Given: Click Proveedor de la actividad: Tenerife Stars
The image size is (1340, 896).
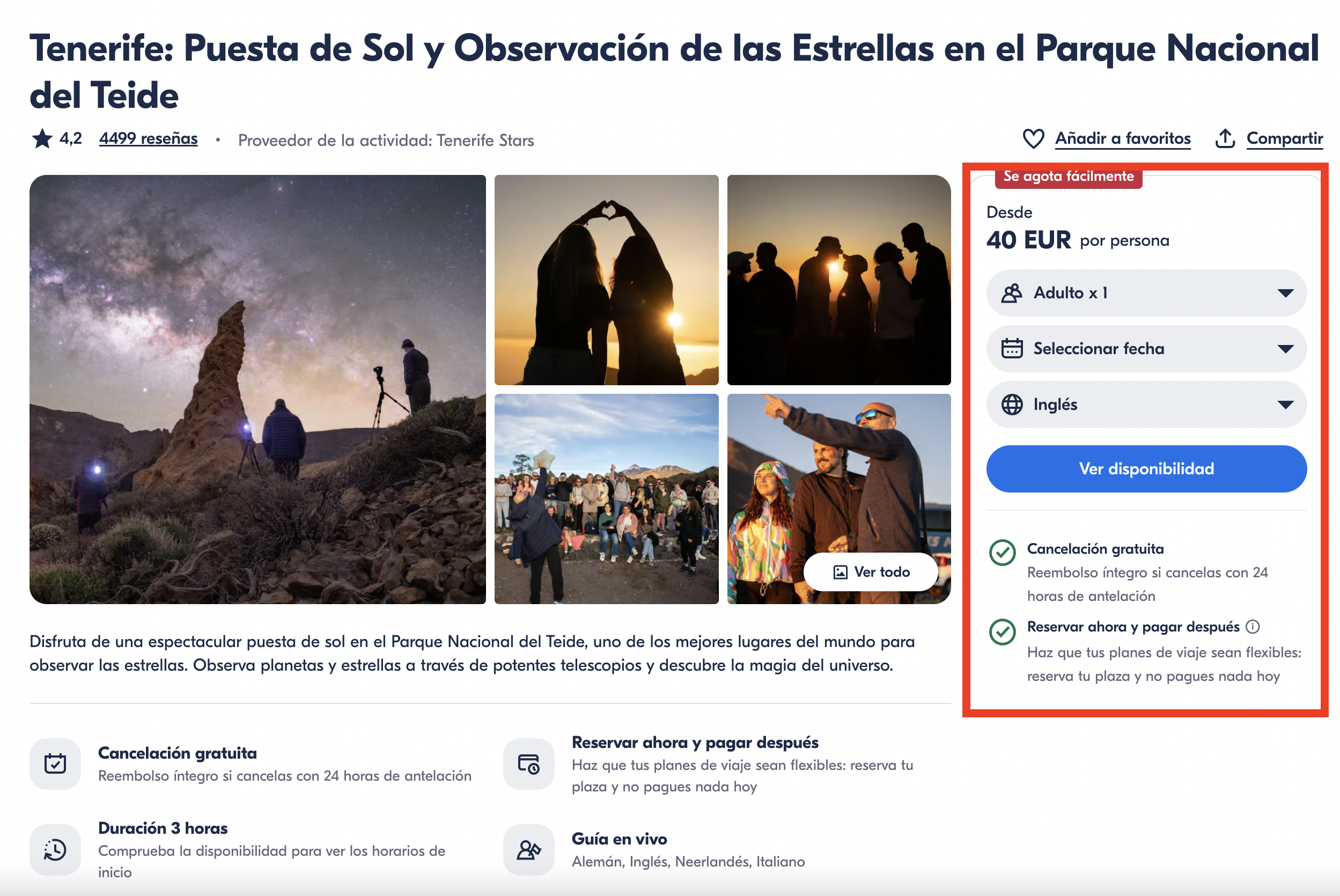Looking at the screenshot, I should pos(386,140).
